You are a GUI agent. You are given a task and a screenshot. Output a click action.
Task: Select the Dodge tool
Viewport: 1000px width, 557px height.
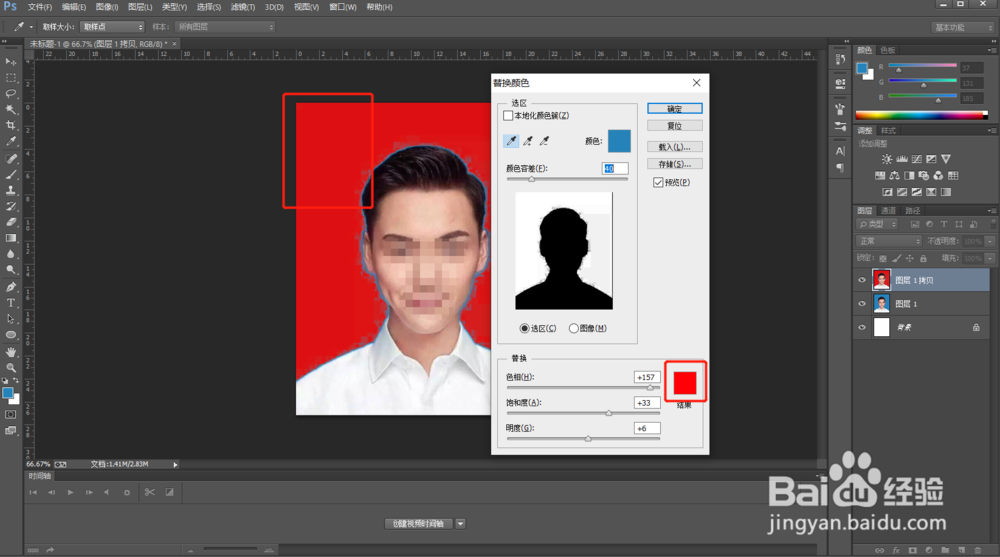point(11,270)
